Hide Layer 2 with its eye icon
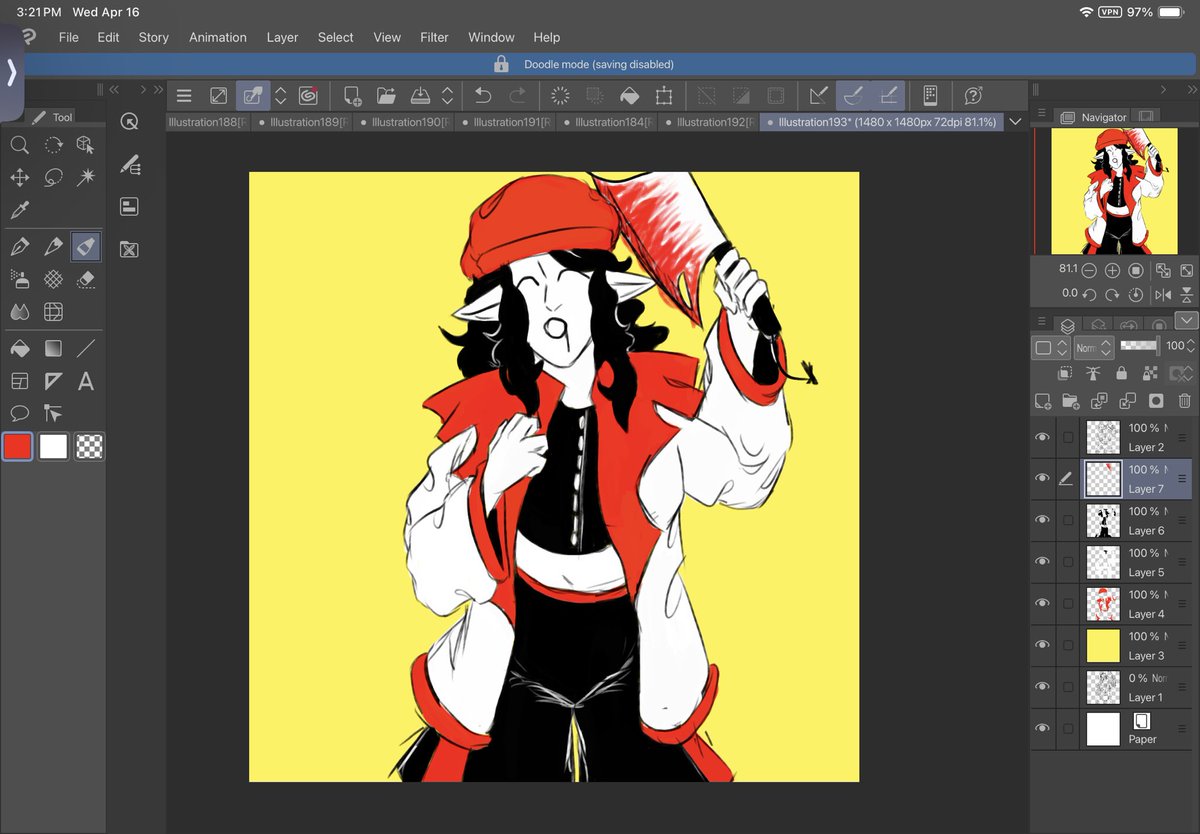Viewport: 1200px width, 834px height. [x=1042, y=437]
